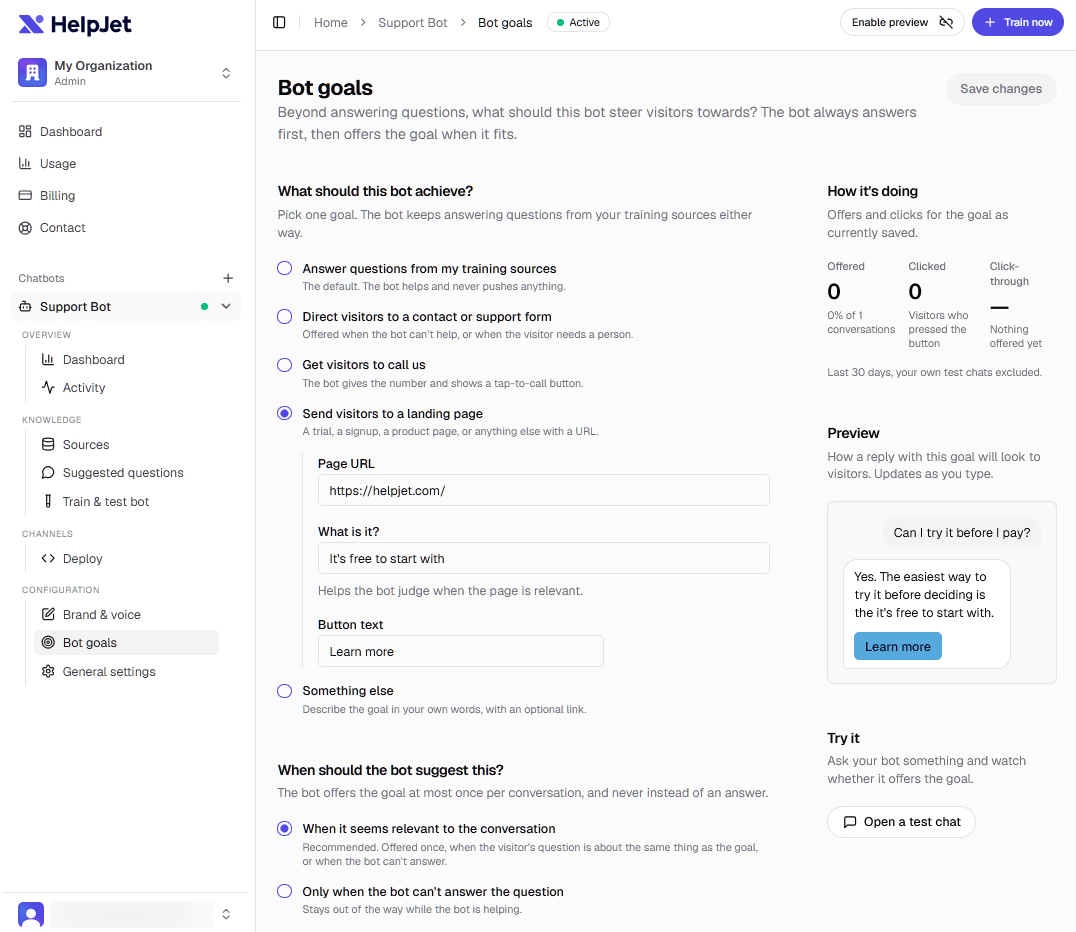The width and height of the screenshot is (1076, 932).
Task: Open Suggested questions in sidebar
Action: (126, 473)
